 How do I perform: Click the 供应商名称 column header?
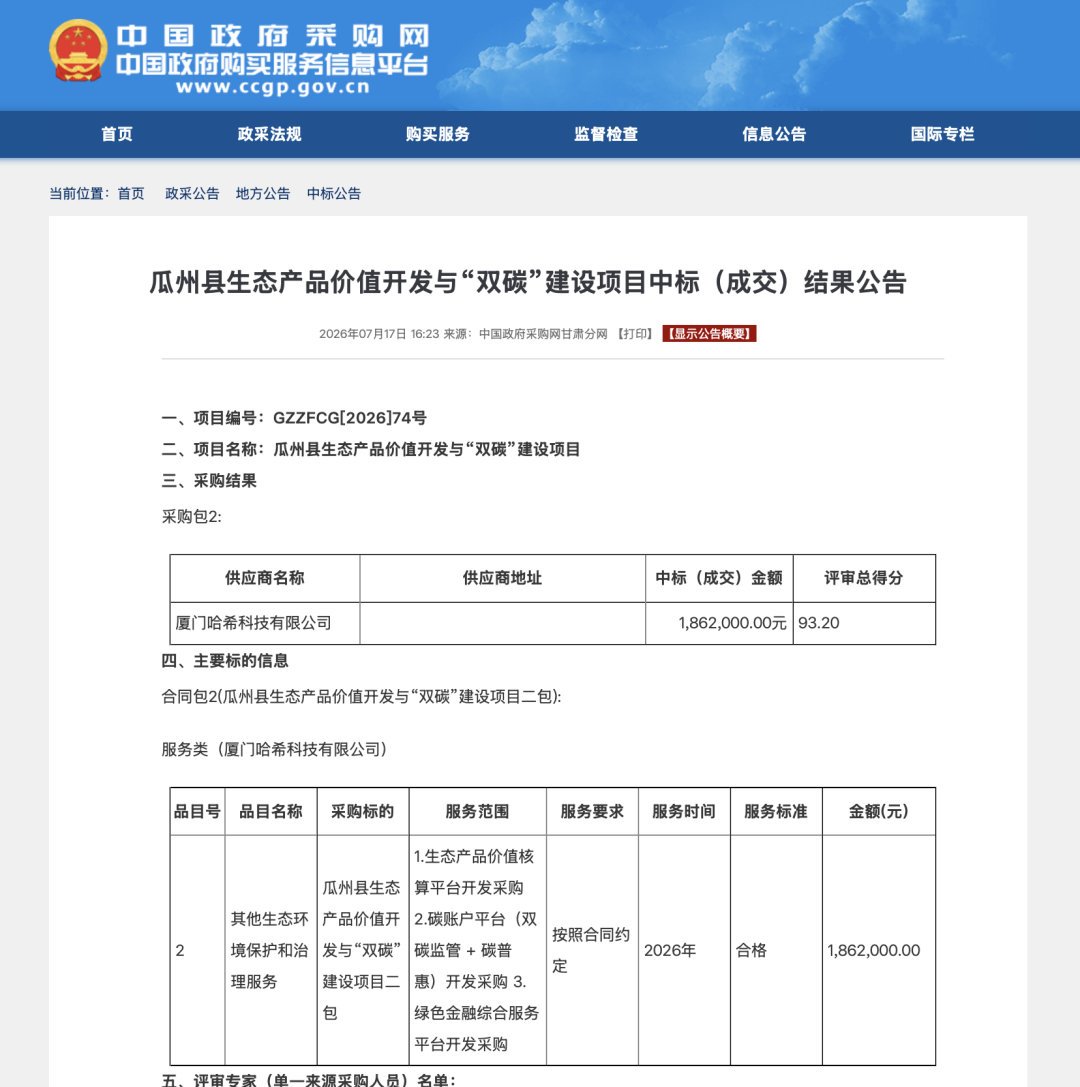(x=265, y=578)
